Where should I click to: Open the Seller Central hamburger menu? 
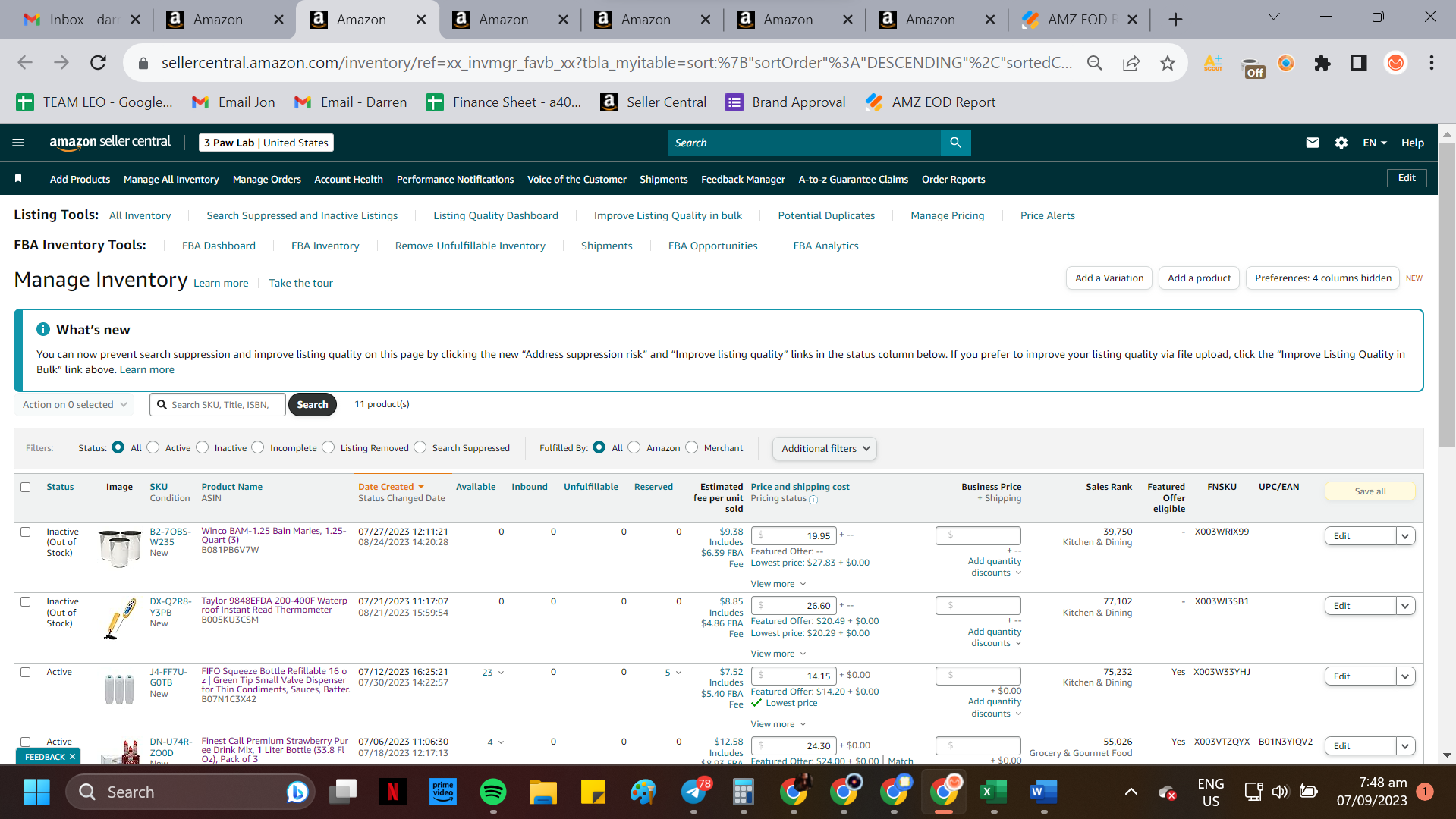pyautogui.click(x=18, y=143)
